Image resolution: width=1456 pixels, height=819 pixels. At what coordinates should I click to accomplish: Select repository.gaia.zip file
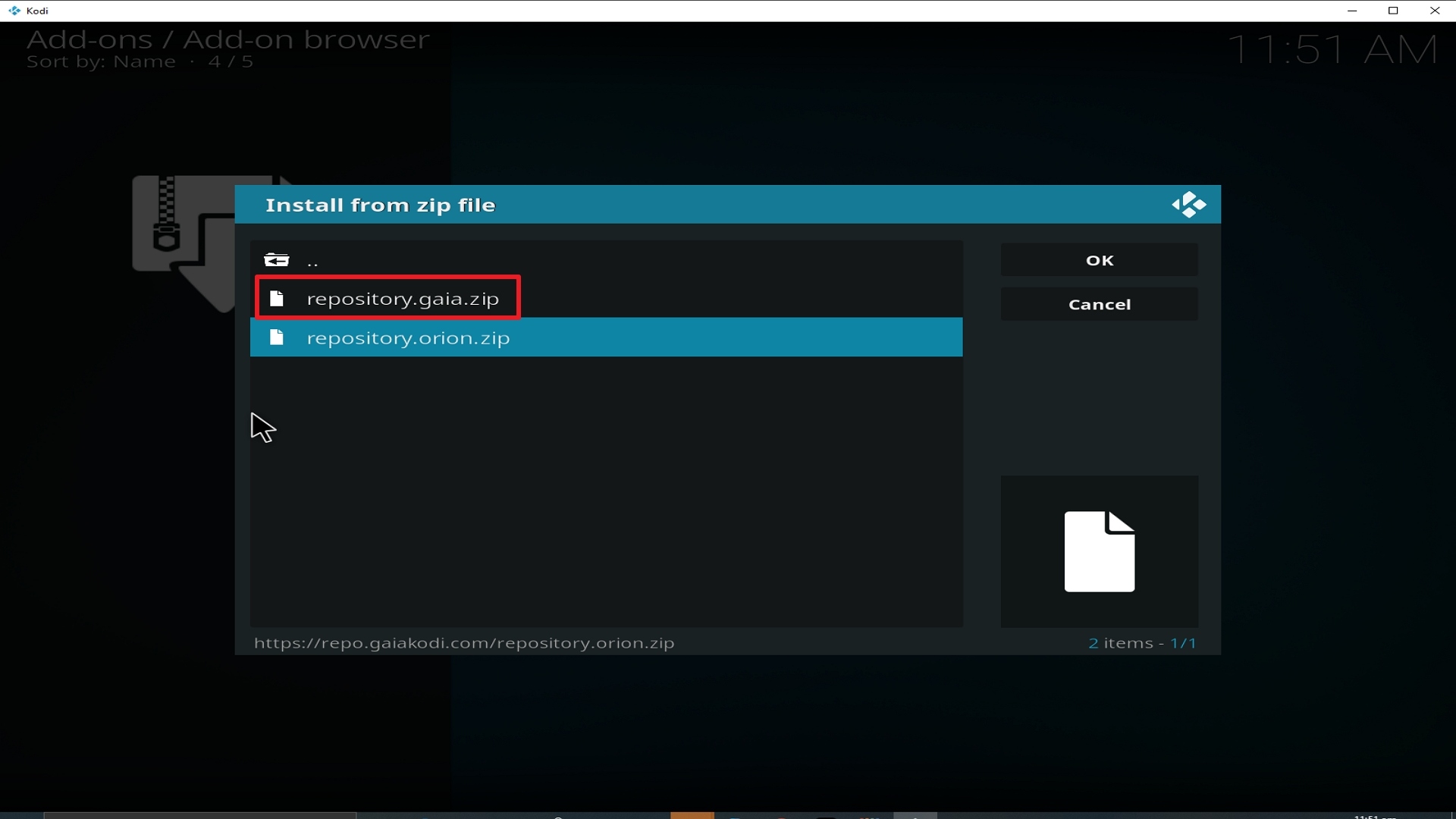tap(606, 299)
